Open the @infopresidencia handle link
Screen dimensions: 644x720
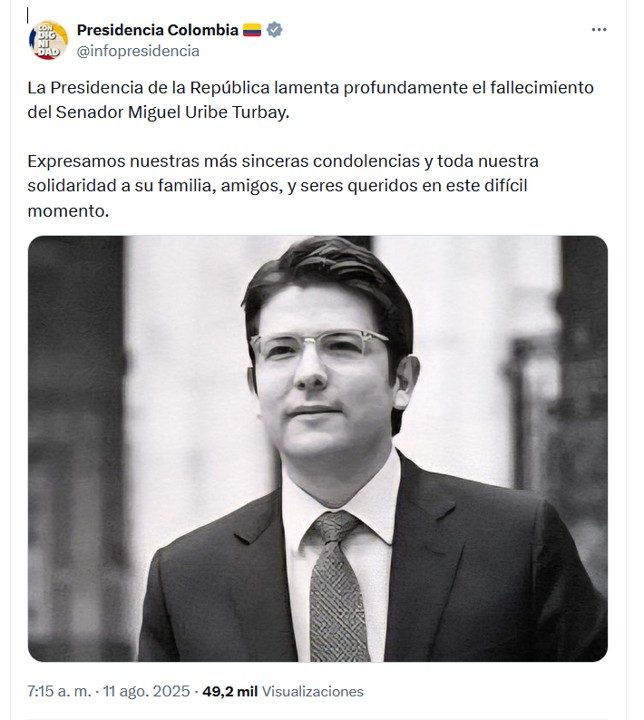tap(138, 51)
